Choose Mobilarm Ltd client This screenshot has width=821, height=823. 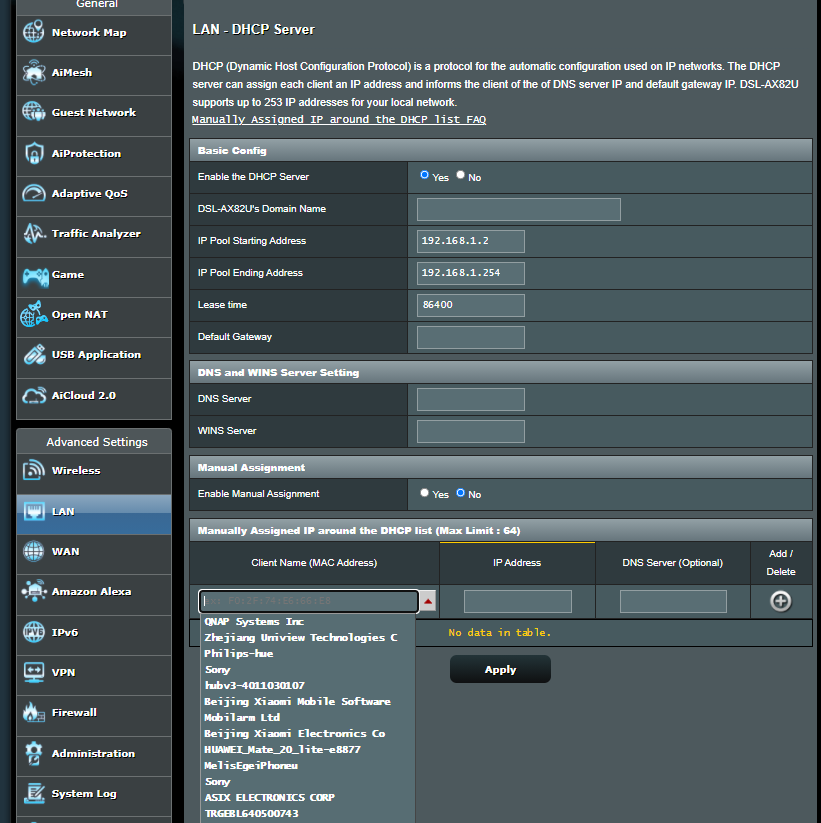point(242,718)
